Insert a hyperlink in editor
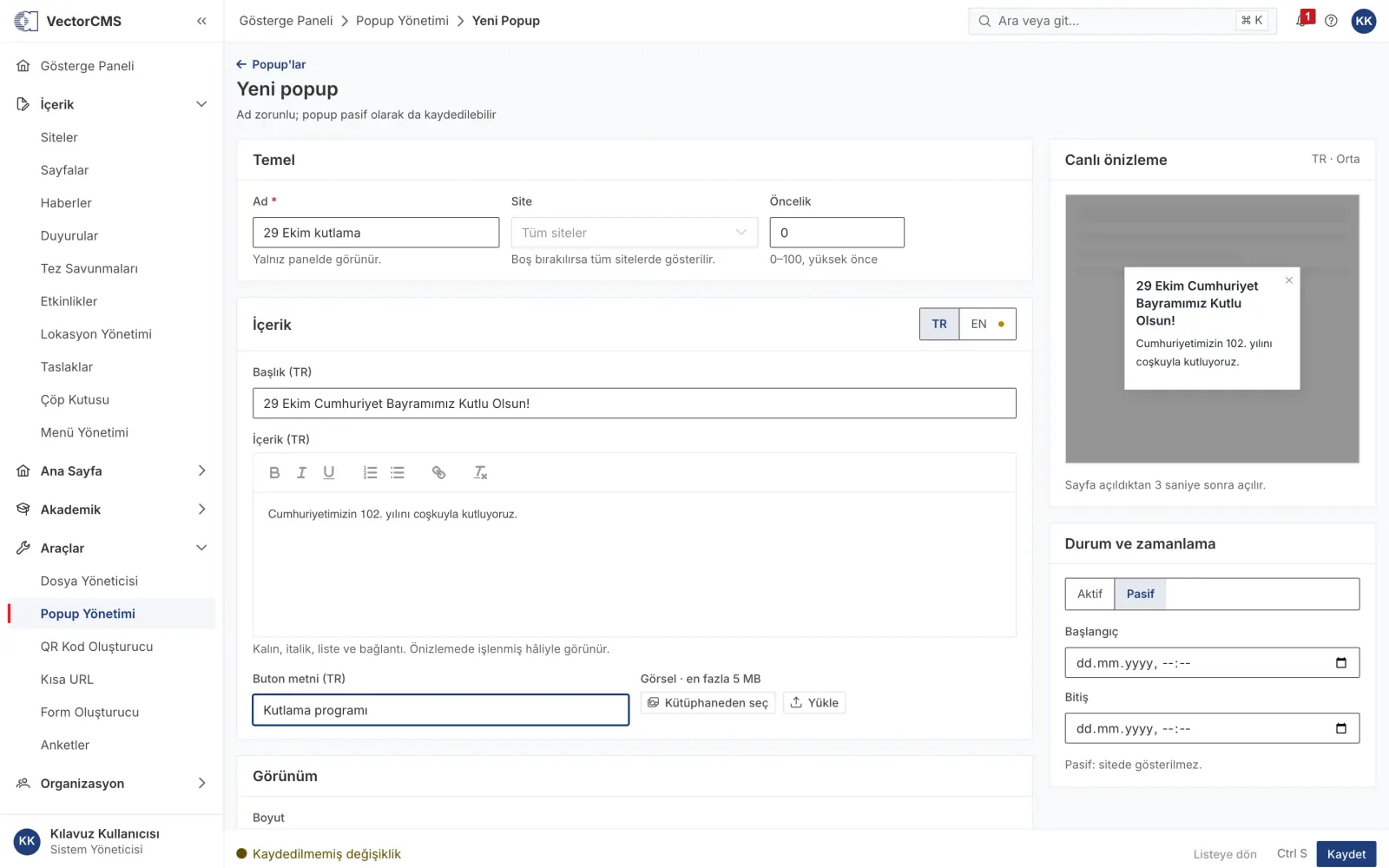 438,473
